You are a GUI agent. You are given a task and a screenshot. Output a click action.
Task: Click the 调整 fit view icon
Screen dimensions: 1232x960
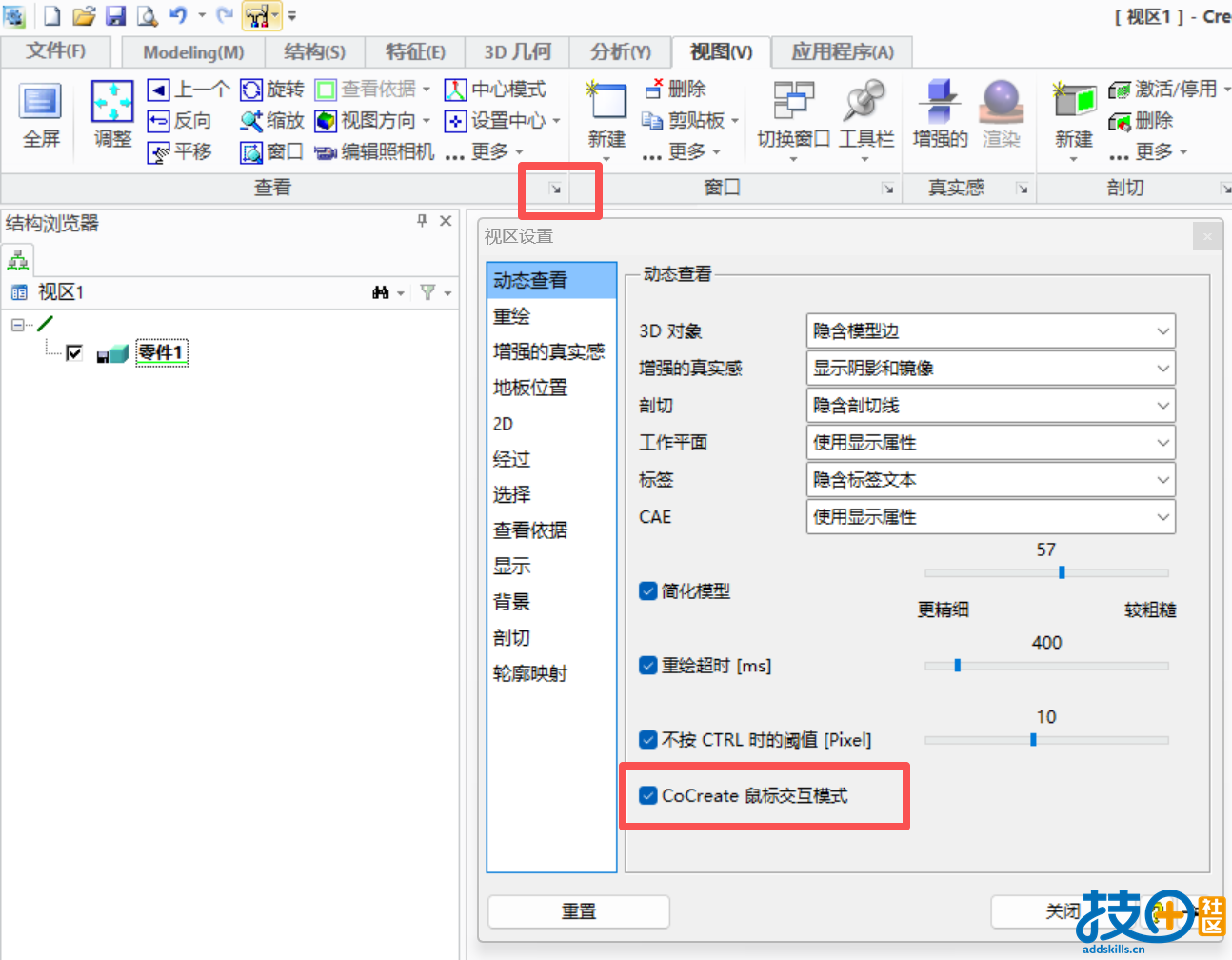112,101
